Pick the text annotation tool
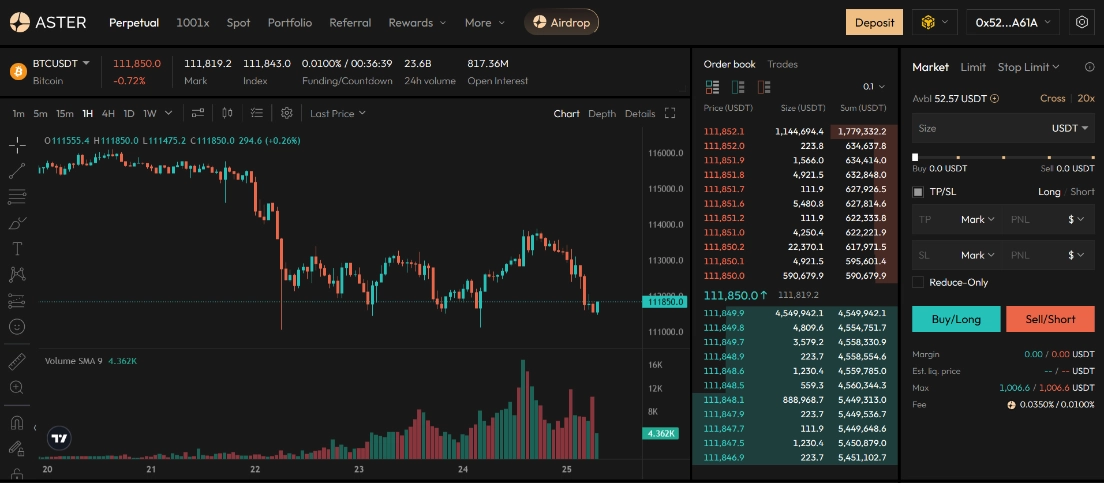The height and width of the screenshot is (483, 1104). pos(17,248)
